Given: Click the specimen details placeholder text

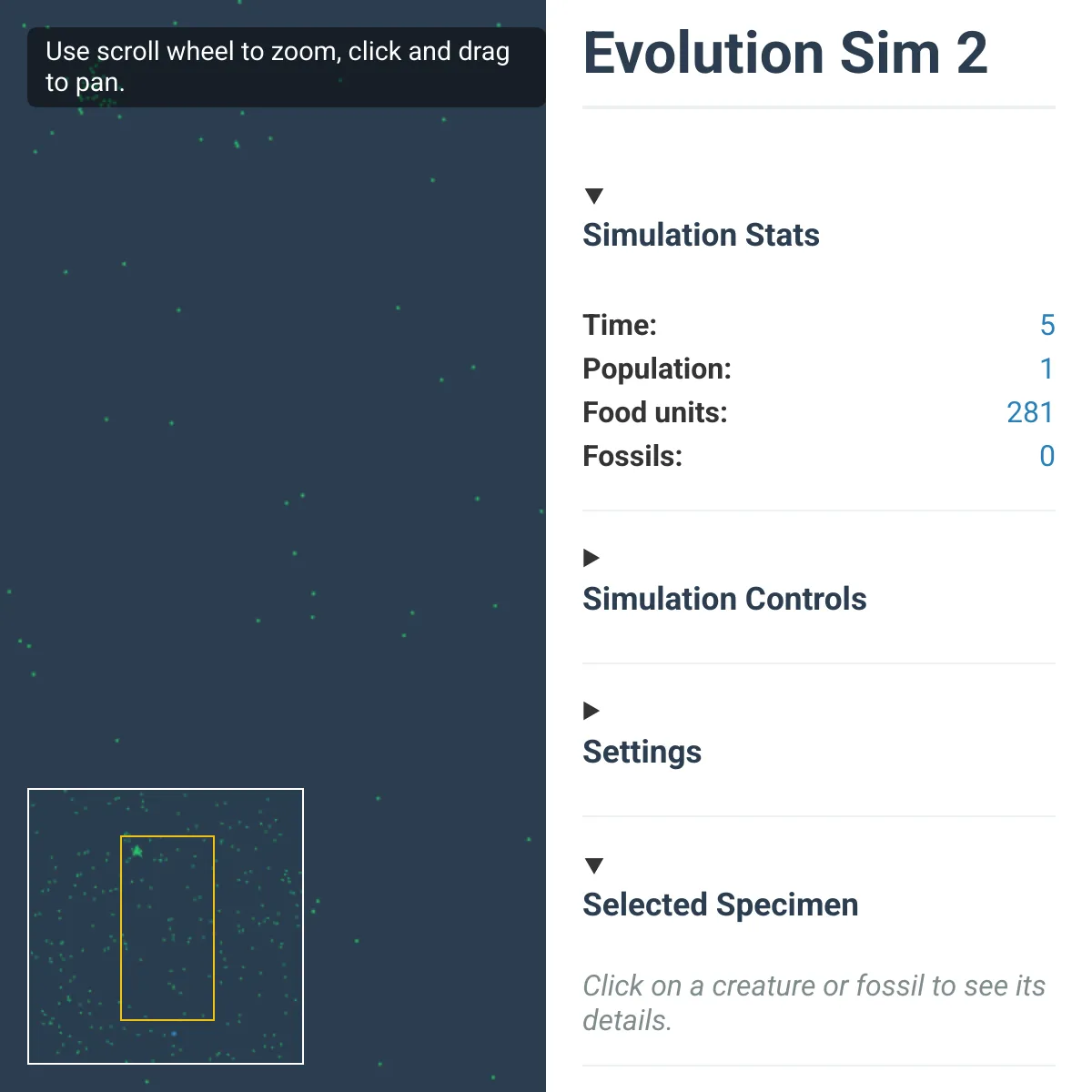Looking at the screenshot, I should pyautogui.click(x=814, y=1002).
